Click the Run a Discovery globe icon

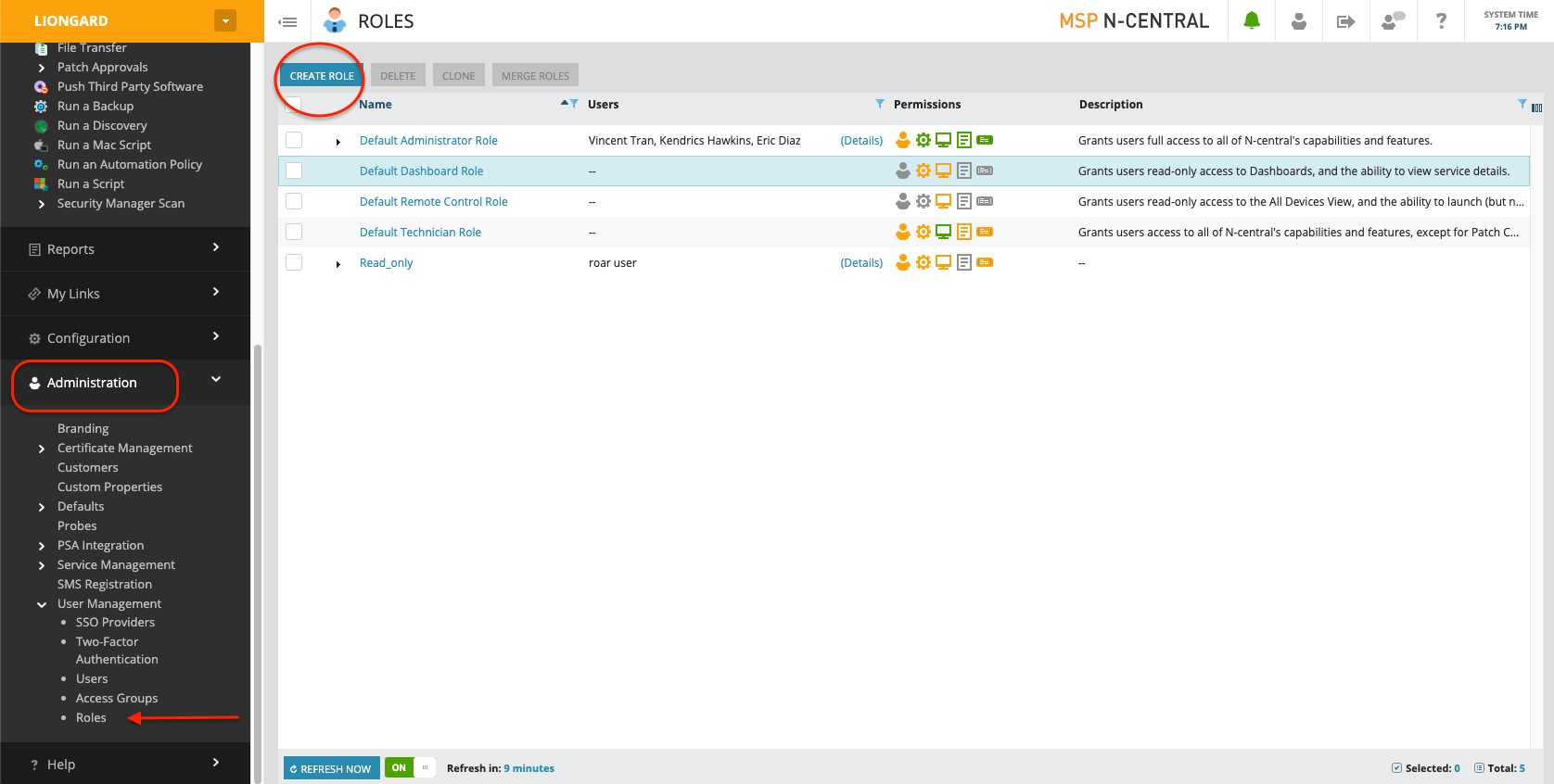41,126
